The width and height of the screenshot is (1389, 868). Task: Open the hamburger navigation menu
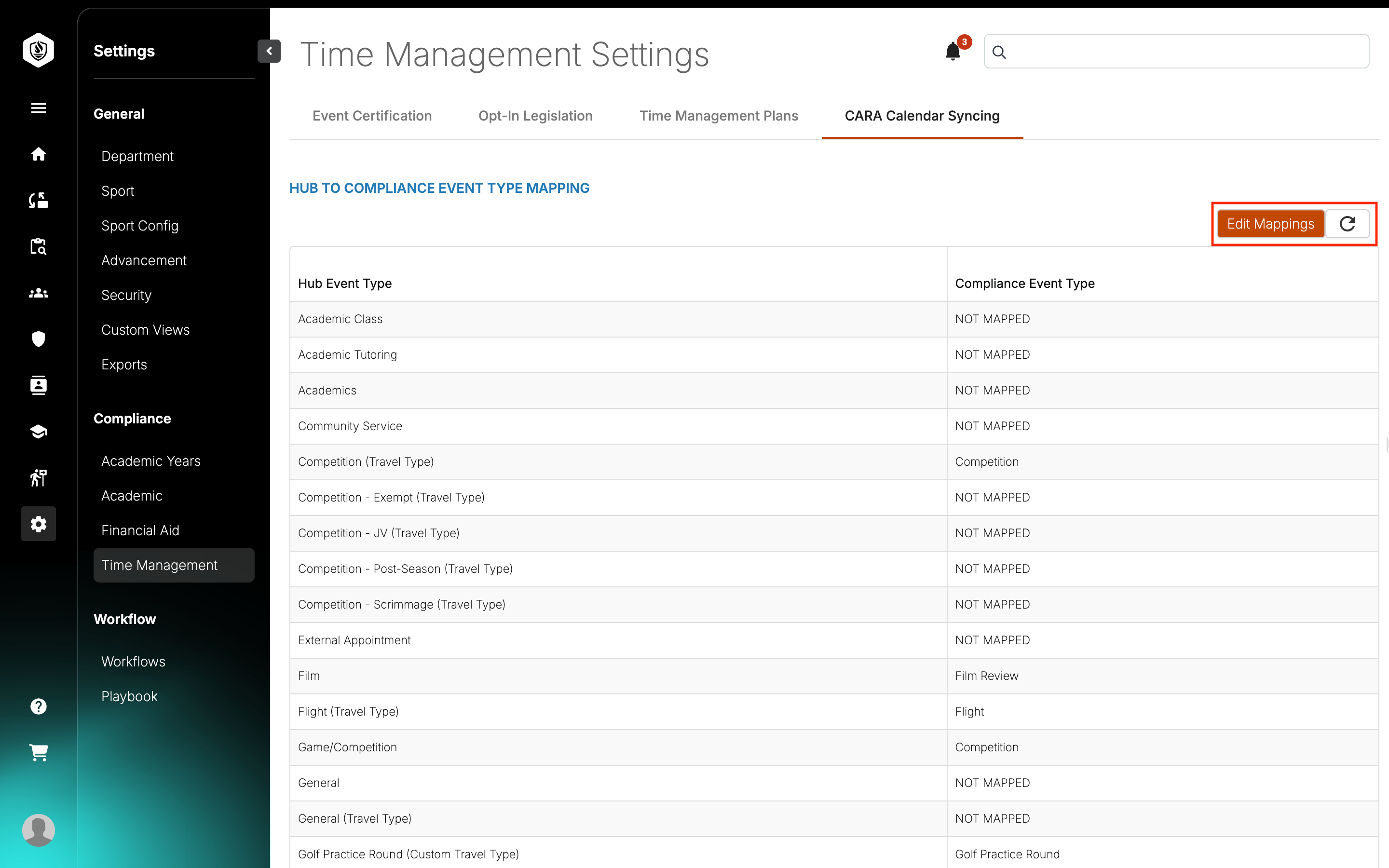(38, 108)
